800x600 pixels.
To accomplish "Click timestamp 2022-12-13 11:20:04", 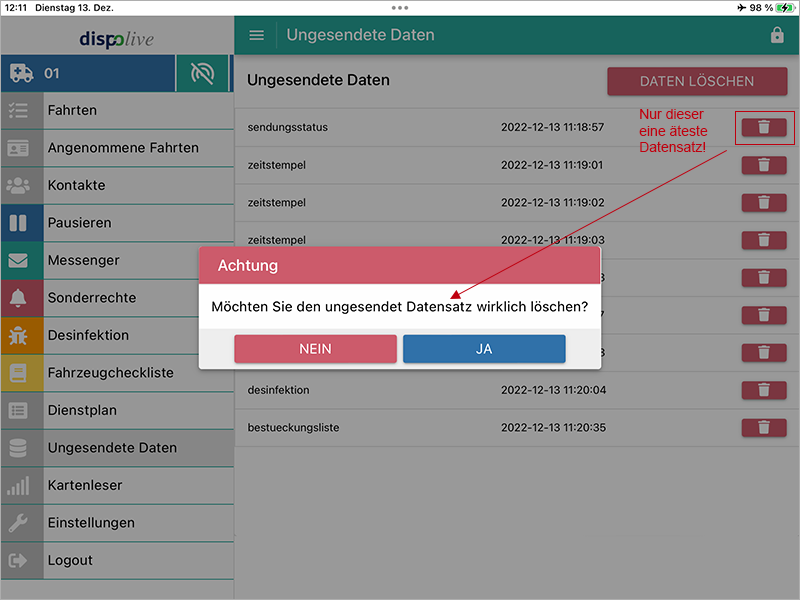I will (554, 390).
